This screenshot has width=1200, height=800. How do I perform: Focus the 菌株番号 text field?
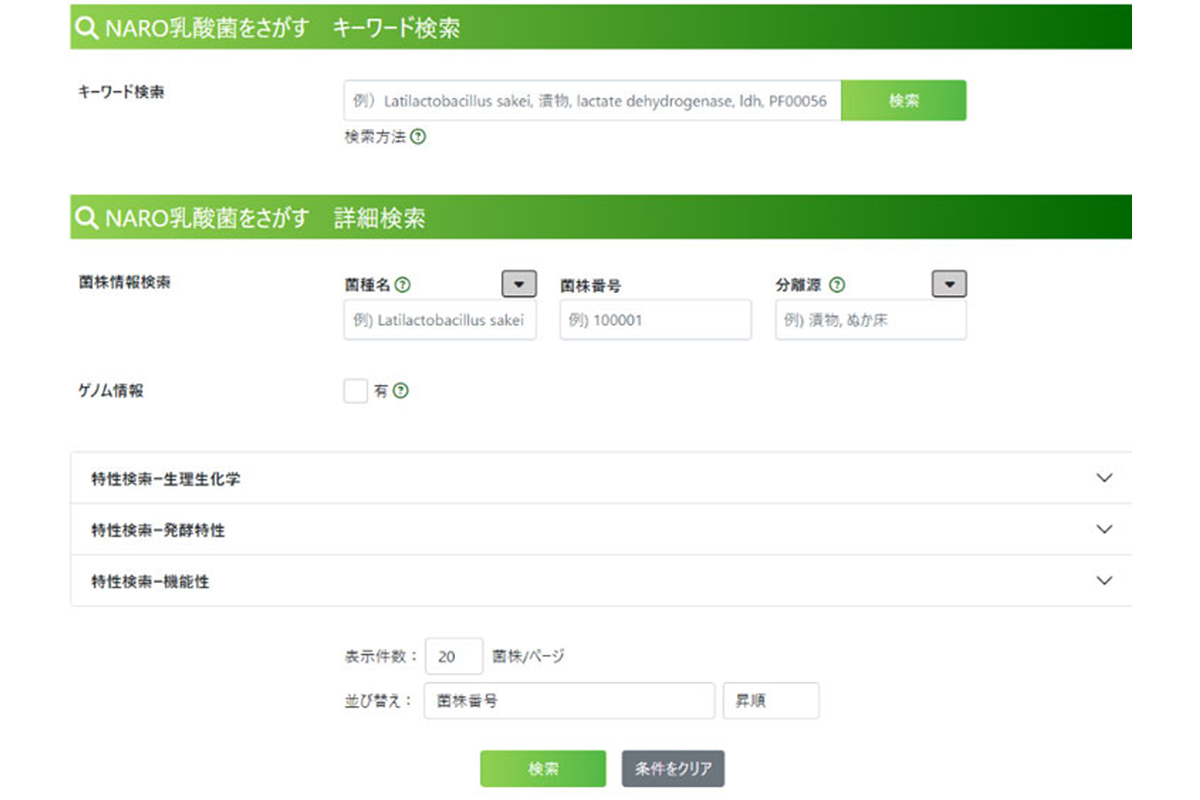655,321
